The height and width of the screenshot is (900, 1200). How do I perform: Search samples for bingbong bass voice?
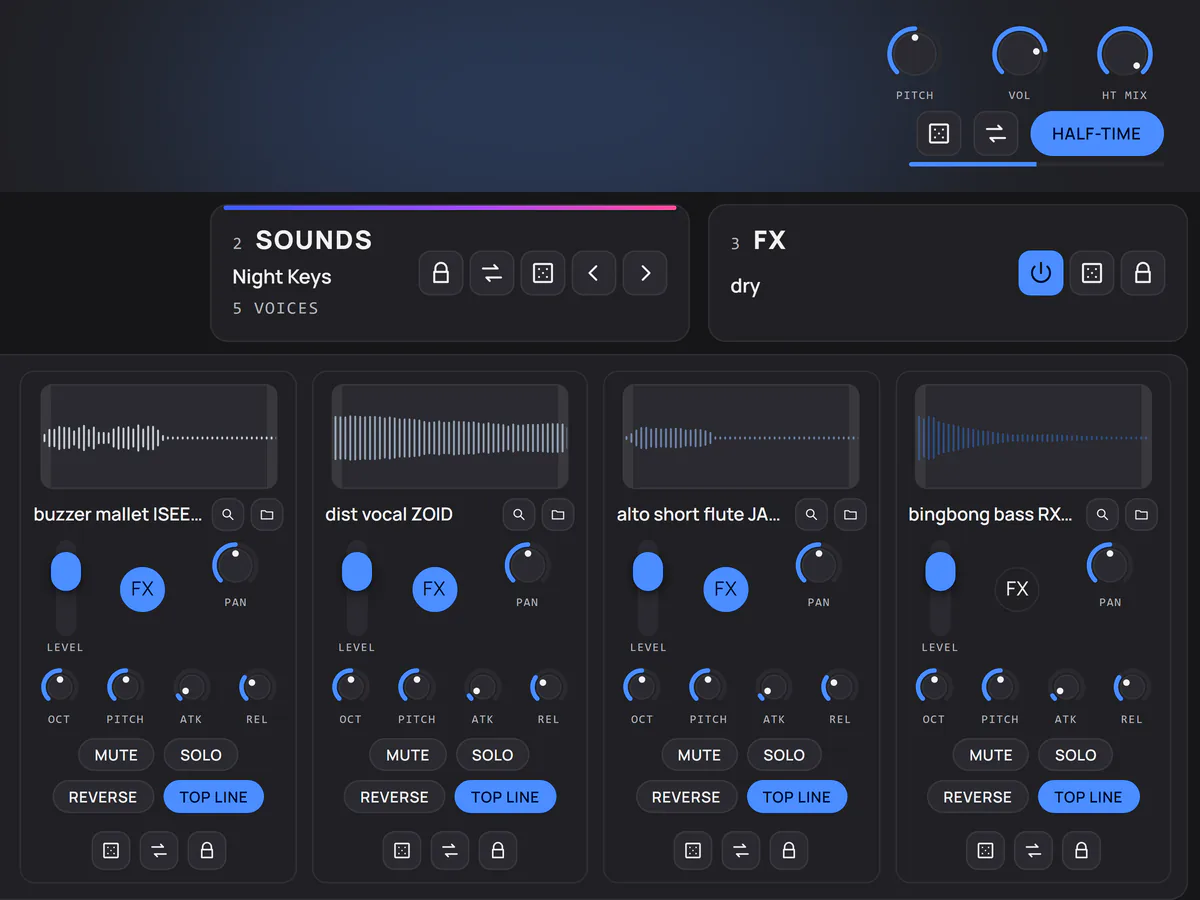(x=1102, y=514)
